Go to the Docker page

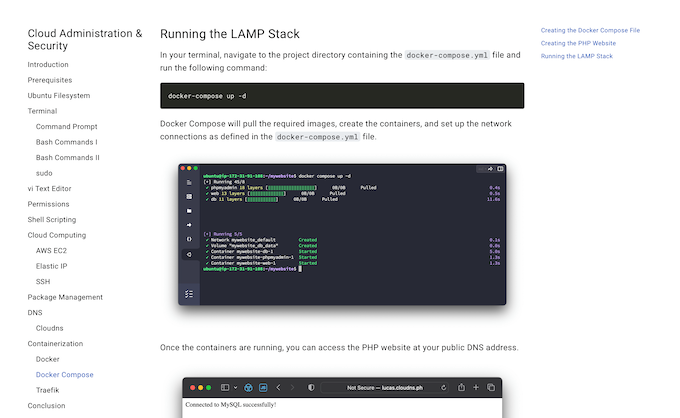[48, 359]
